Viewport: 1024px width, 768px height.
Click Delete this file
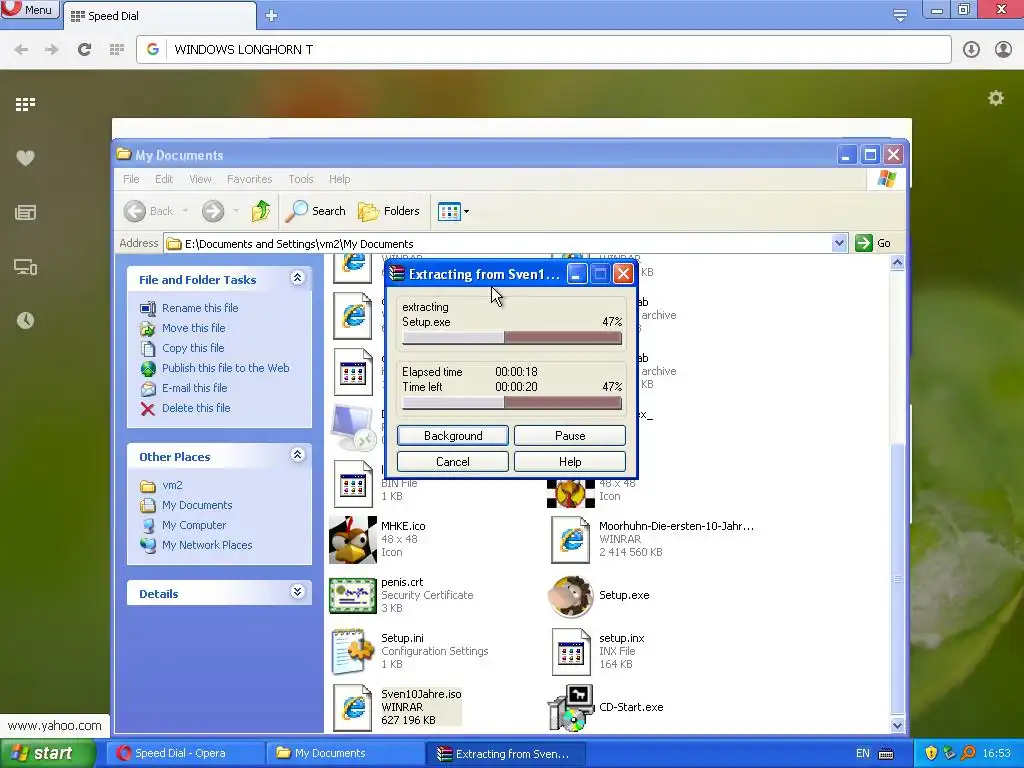(x=196, y=408)
